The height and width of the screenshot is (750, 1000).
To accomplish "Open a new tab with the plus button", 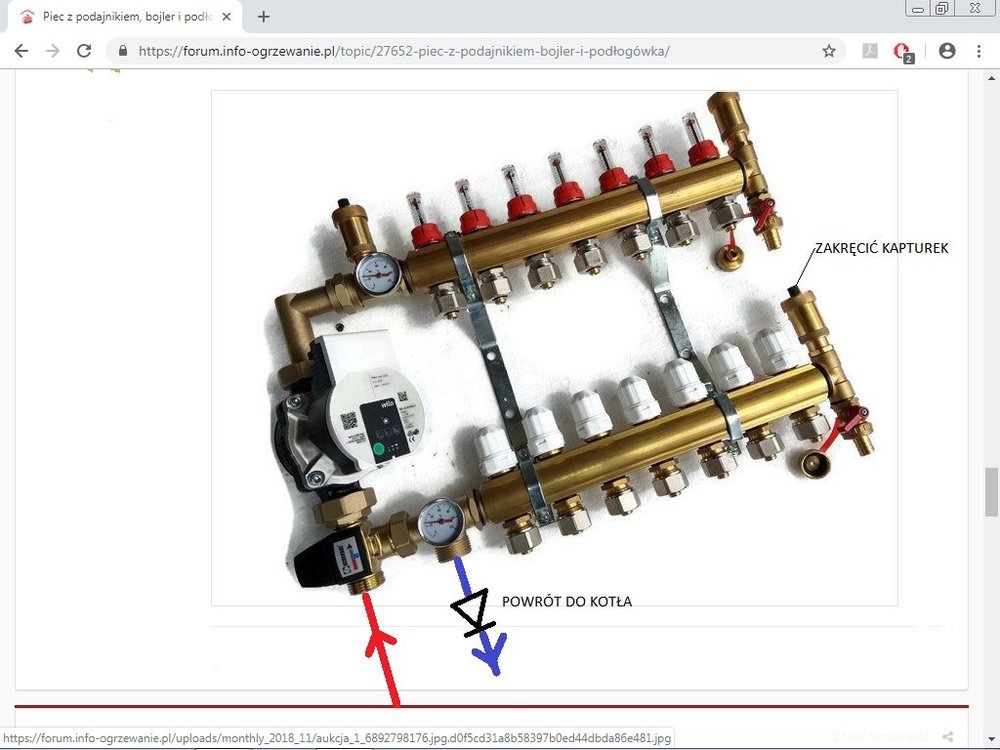I will point(264,17).
